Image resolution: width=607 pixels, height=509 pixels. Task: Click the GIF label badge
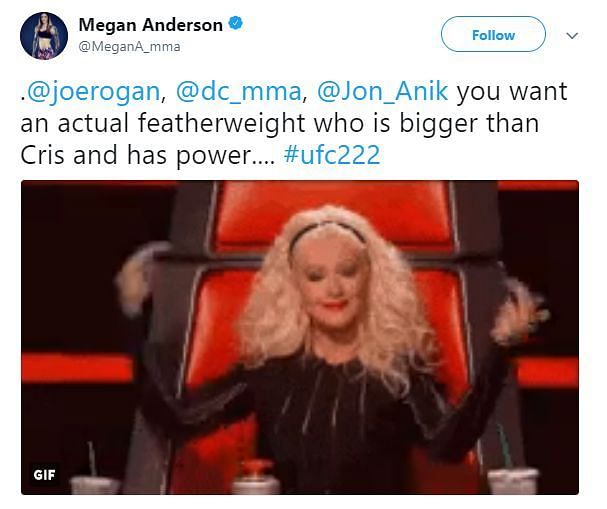coord(44,475)
